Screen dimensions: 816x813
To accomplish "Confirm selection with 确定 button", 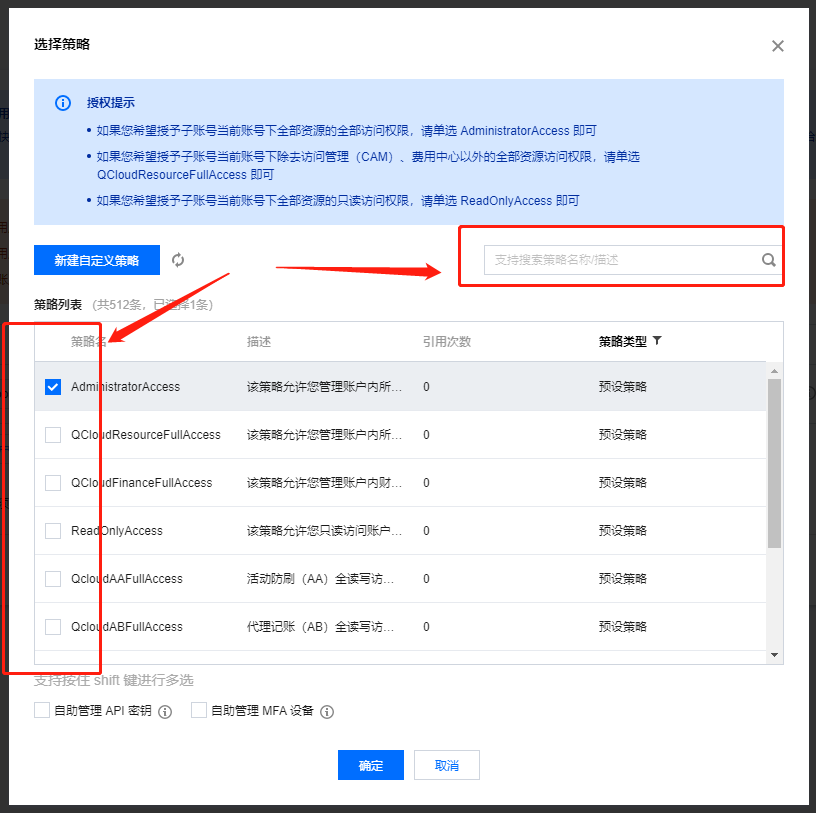I will coord(371,765).
